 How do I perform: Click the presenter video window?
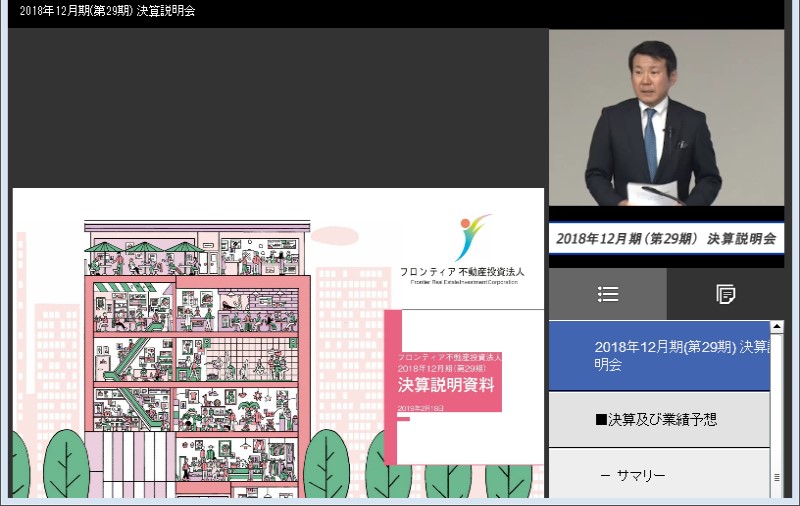(666, 117)
